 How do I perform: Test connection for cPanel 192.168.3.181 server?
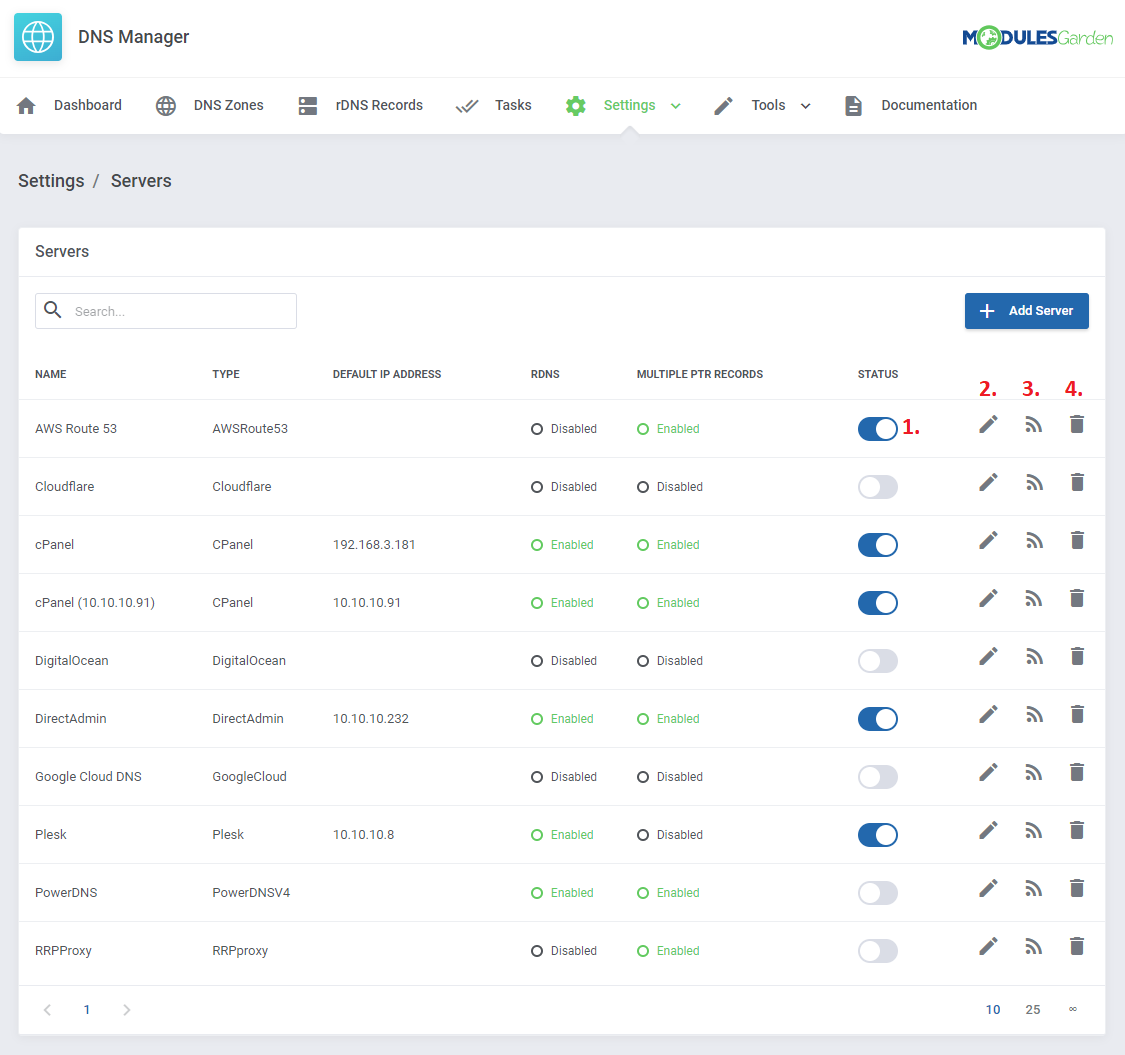[1033, 540]
